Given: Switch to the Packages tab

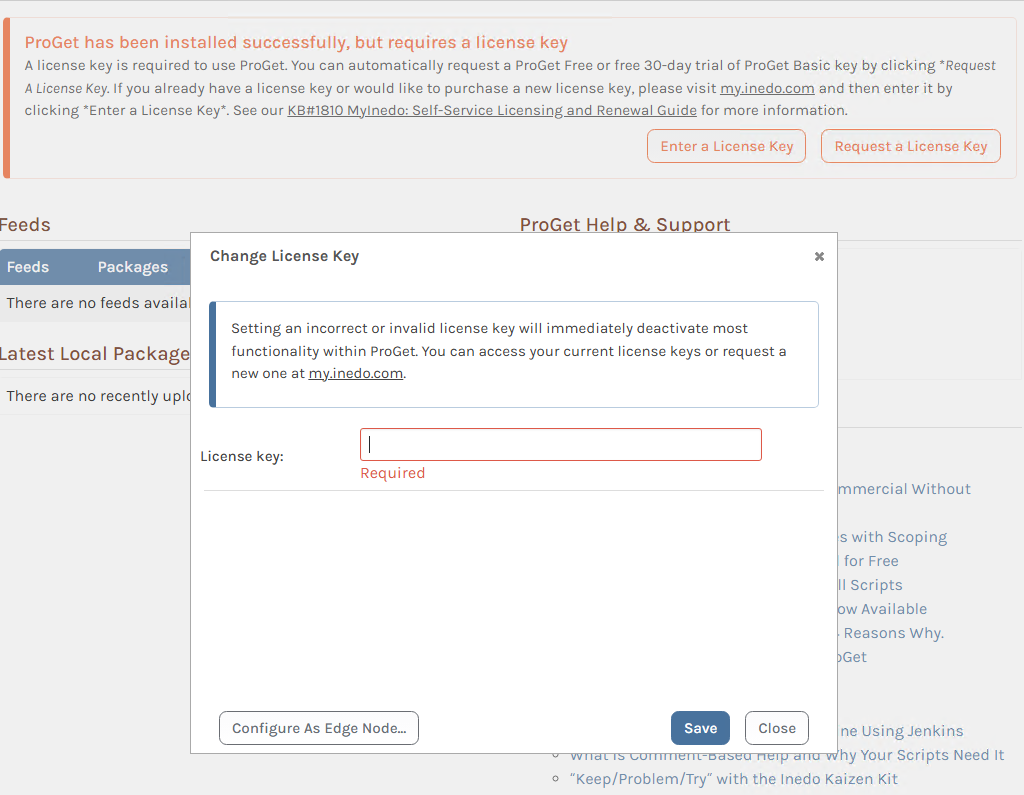Looking at the screenshot, I should click(133, 267).
